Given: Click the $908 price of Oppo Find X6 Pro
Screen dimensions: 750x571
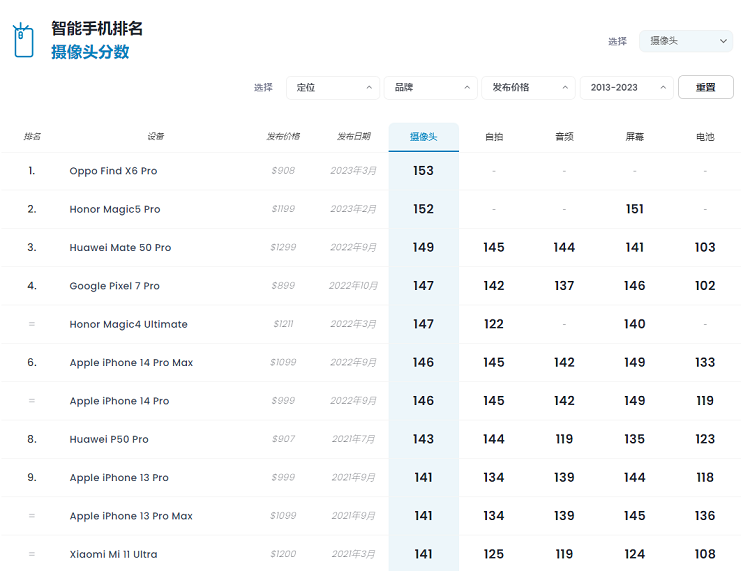Looking at the screenshot, I should tap(283, 171).
